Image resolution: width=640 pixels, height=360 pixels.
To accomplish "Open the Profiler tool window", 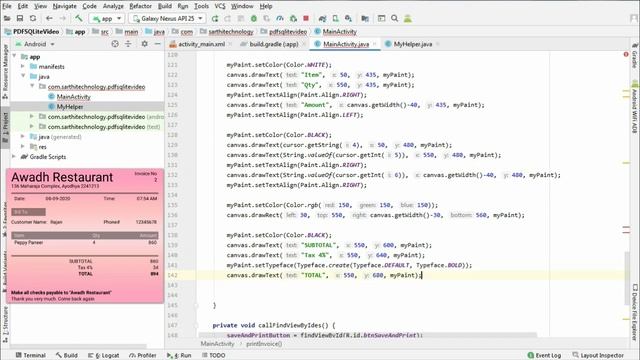I will tap(143, 355).
